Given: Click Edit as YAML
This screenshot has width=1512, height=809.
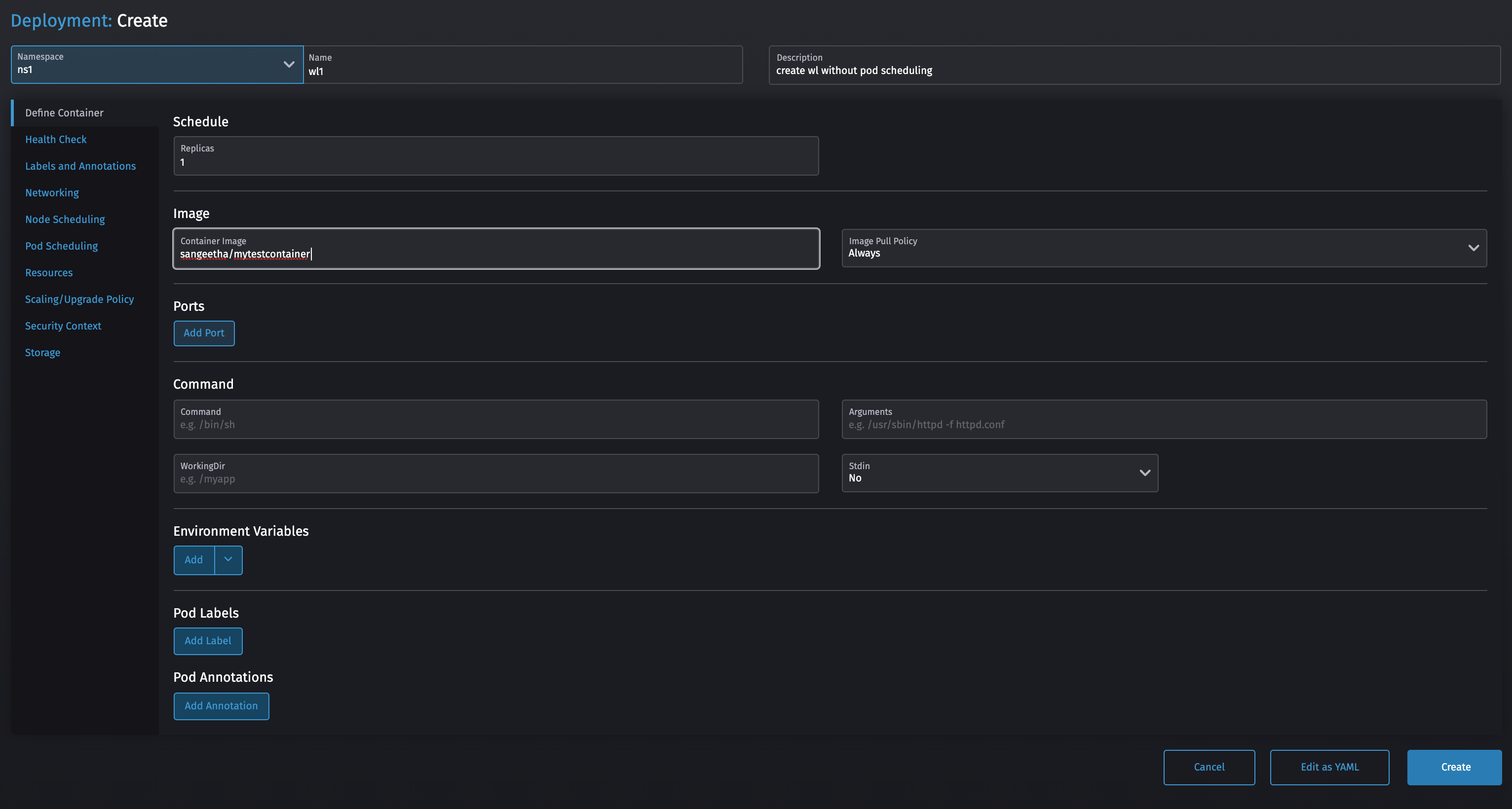Looking at the screenshot, I should click(1329, 767).
